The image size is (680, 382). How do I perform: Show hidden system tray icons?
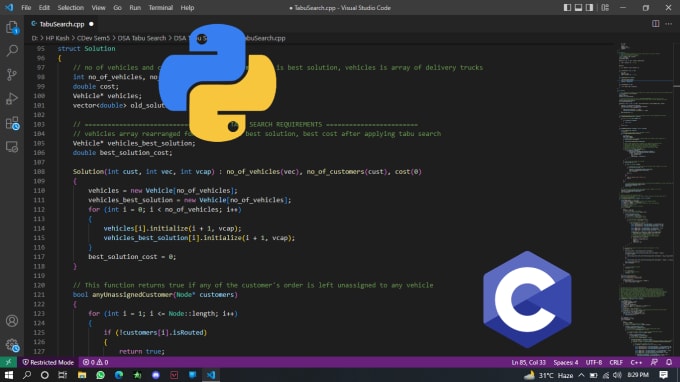click(581, 375)
